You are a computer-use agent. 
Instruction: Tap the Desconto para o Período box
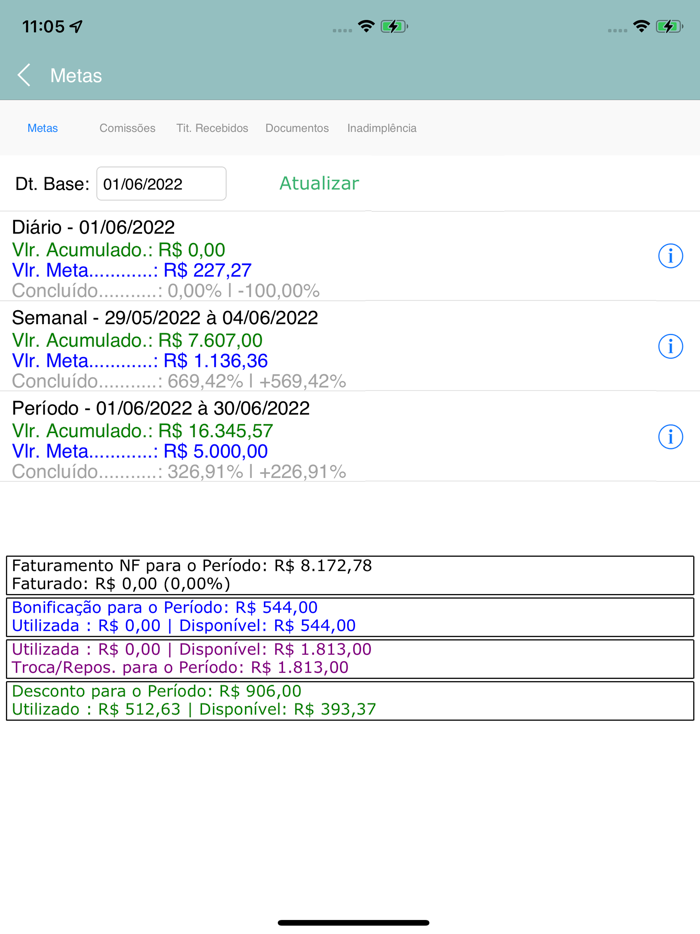coord(350,701)
